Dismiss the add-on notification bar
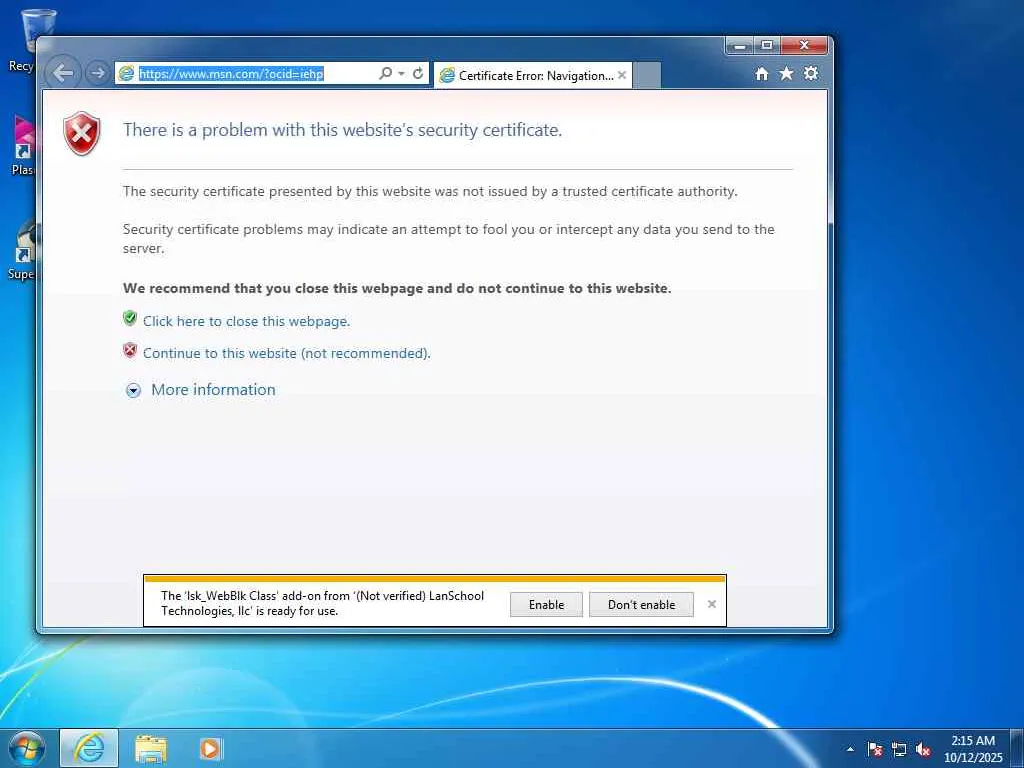This screenshot has width=1024, height=768. pos(712,604)
